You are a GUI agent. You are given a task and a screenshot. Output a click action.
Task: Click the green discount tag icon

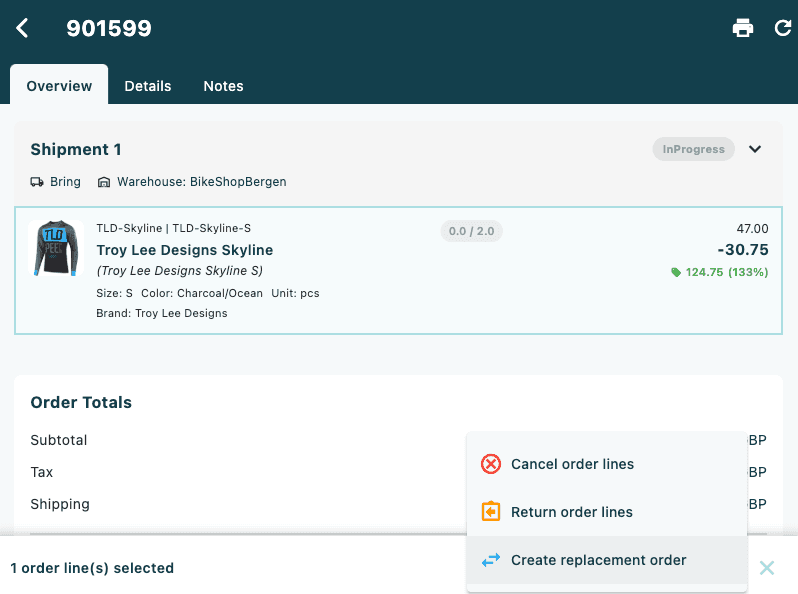[676, 272]
